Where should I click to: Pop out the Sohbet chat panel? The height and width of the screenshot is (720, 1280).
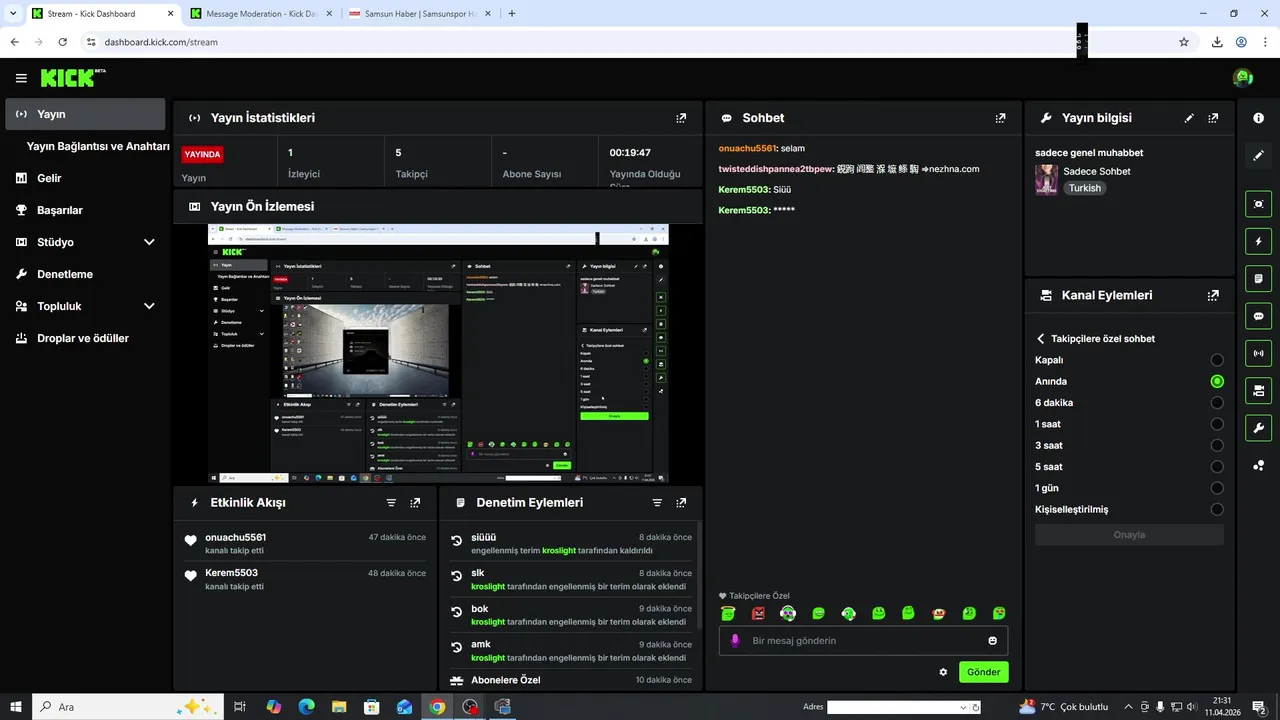pos(1000,118)
